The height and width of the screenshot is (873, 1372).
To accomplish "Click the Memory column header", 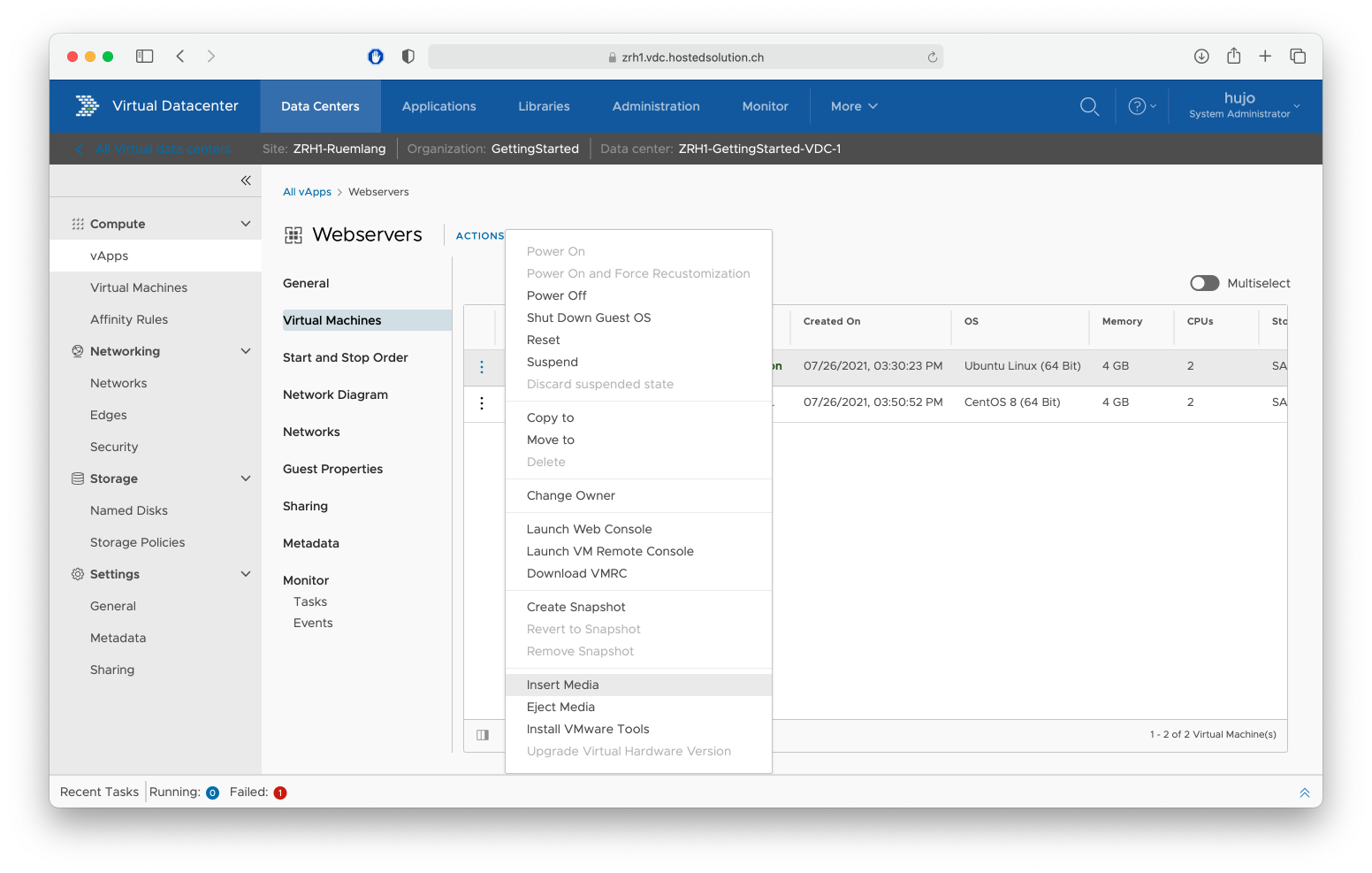I will point(1122,321).
